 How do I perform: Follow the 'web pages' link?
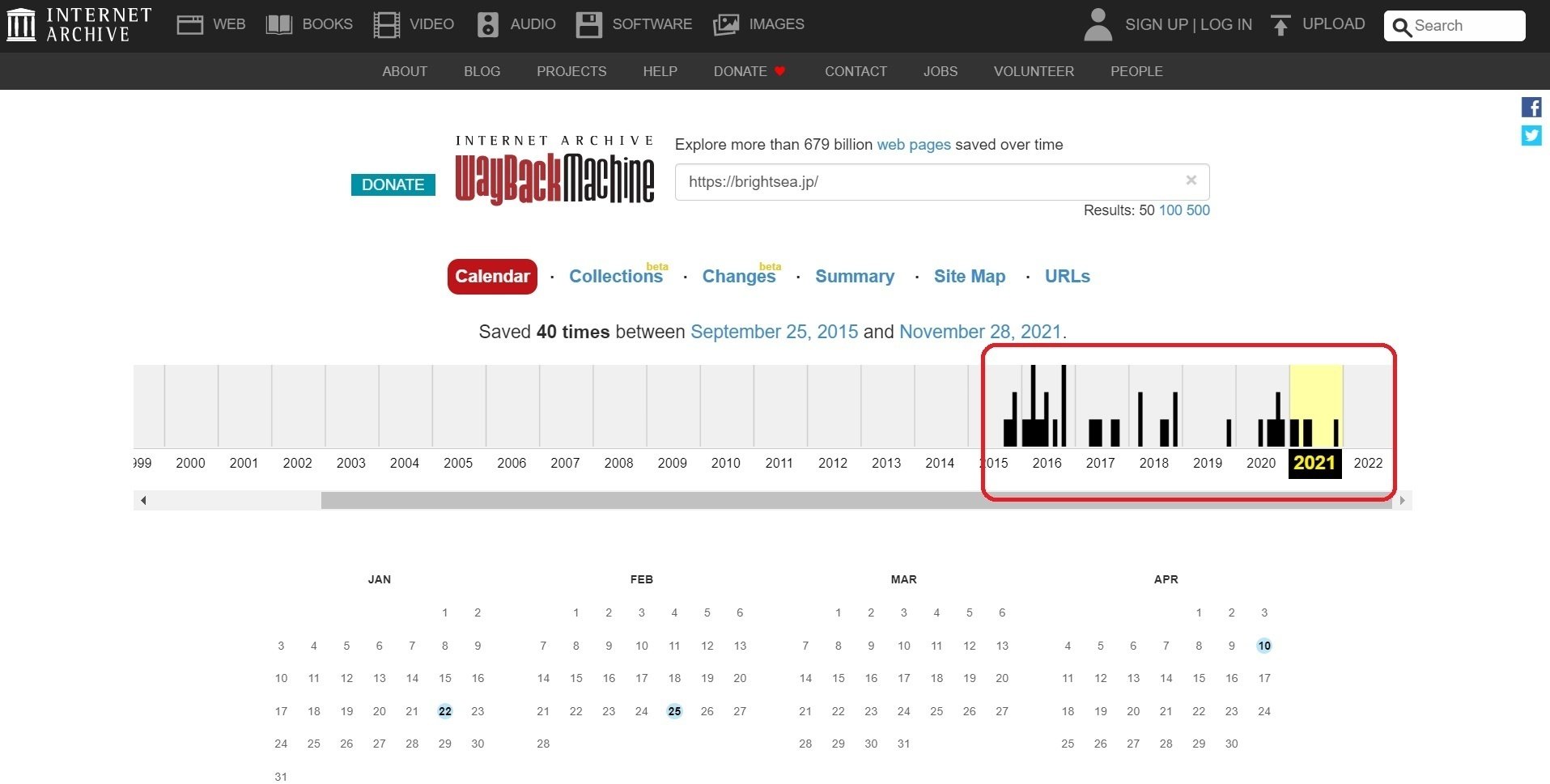(914, 145)
